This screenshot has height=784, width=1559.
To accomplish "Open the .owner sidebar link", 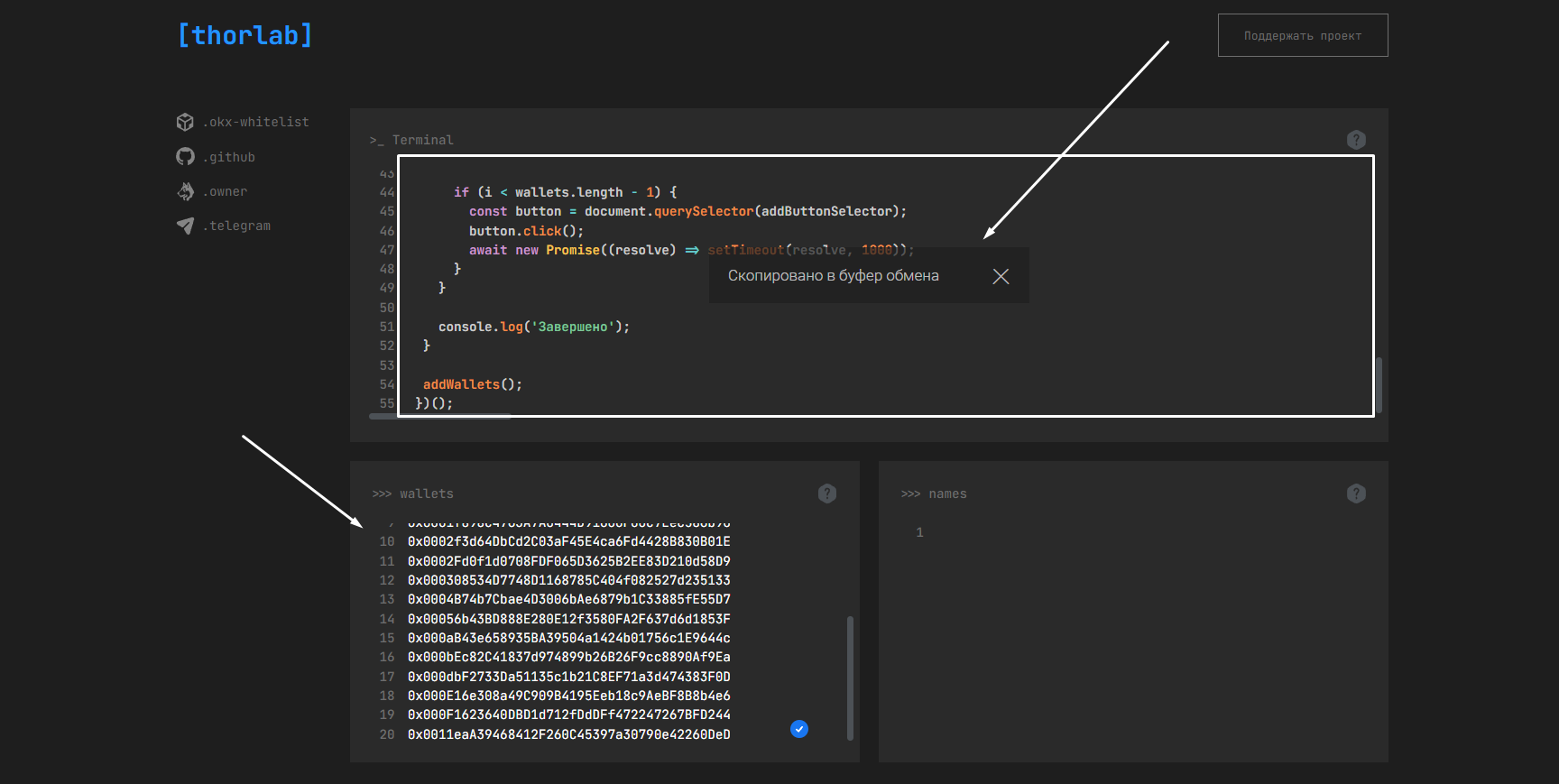I will (226, 191).
